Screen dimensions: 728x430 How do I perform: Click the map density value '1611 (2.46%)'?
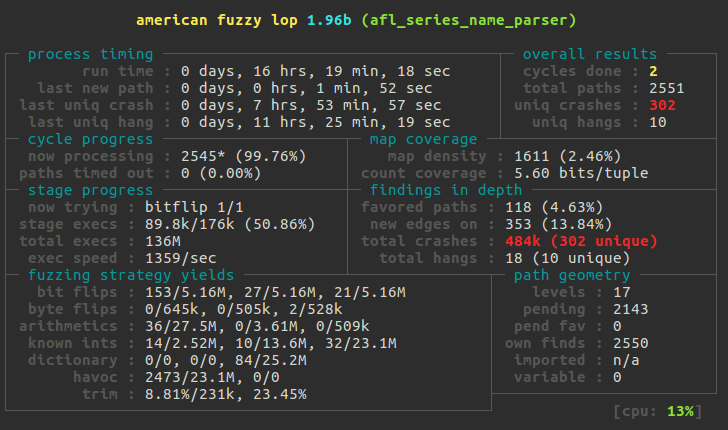[567, 156]
